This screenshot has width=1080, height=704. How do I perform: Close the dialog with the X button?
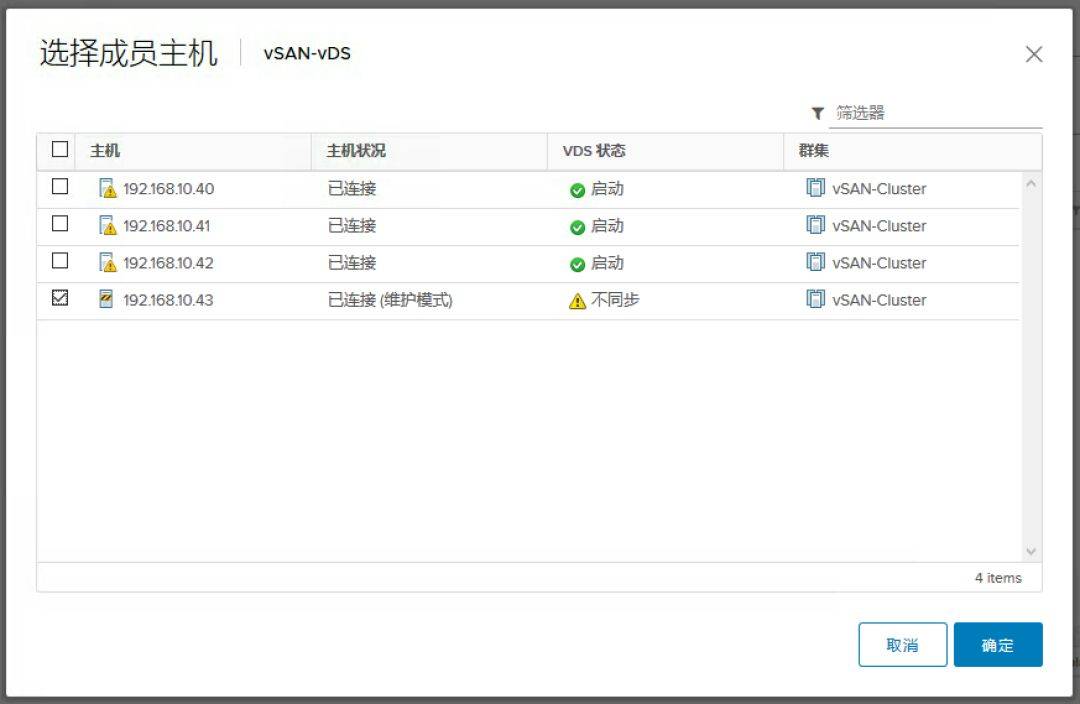(x=1034, y=55)
